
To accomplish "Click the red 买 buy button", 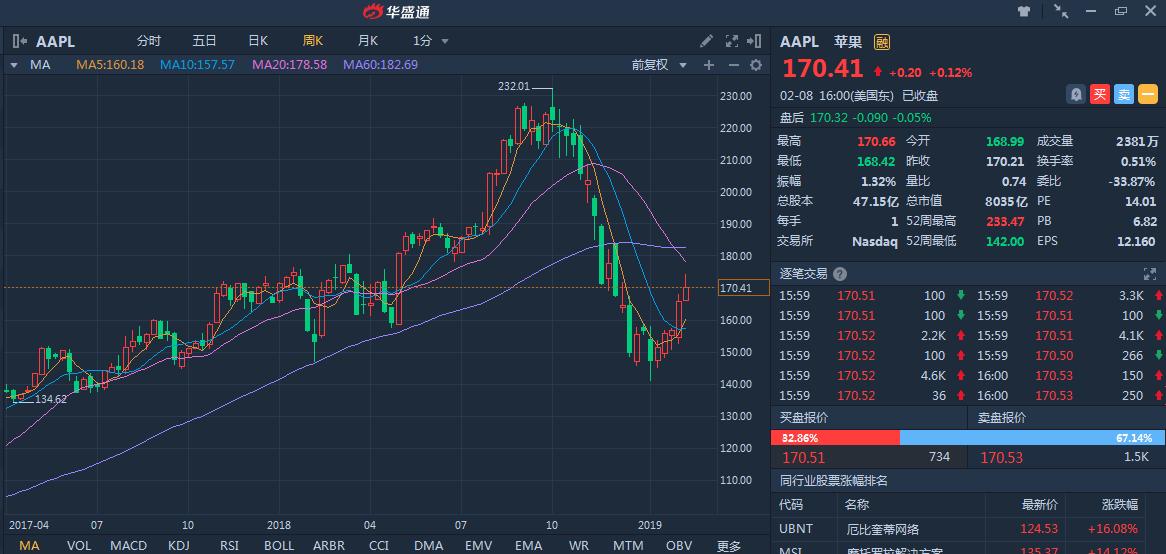I will tap(1100, 95).
